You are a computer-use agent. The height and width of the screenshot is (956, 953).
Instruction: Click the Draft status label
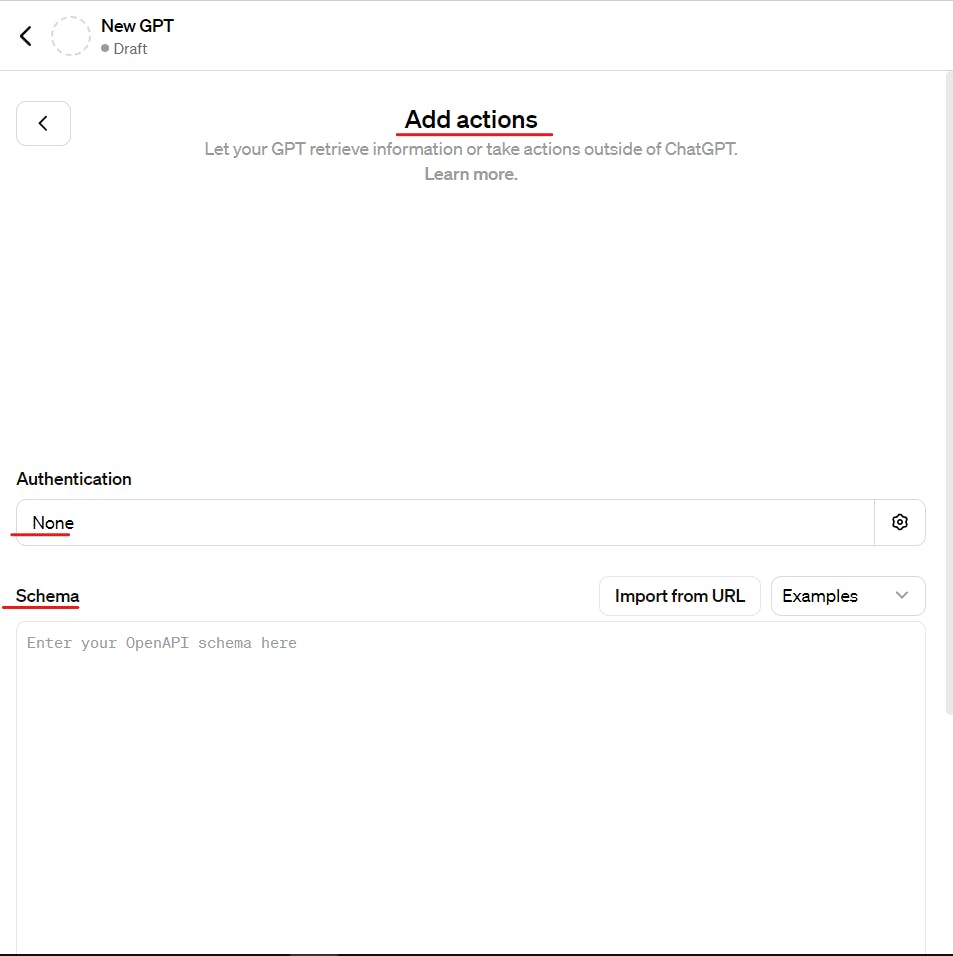pos(130,49)
